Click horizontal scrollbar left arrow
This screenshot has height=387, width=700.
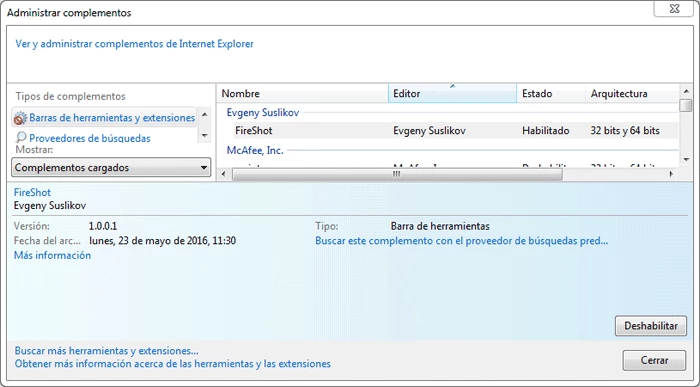[224, 174]
